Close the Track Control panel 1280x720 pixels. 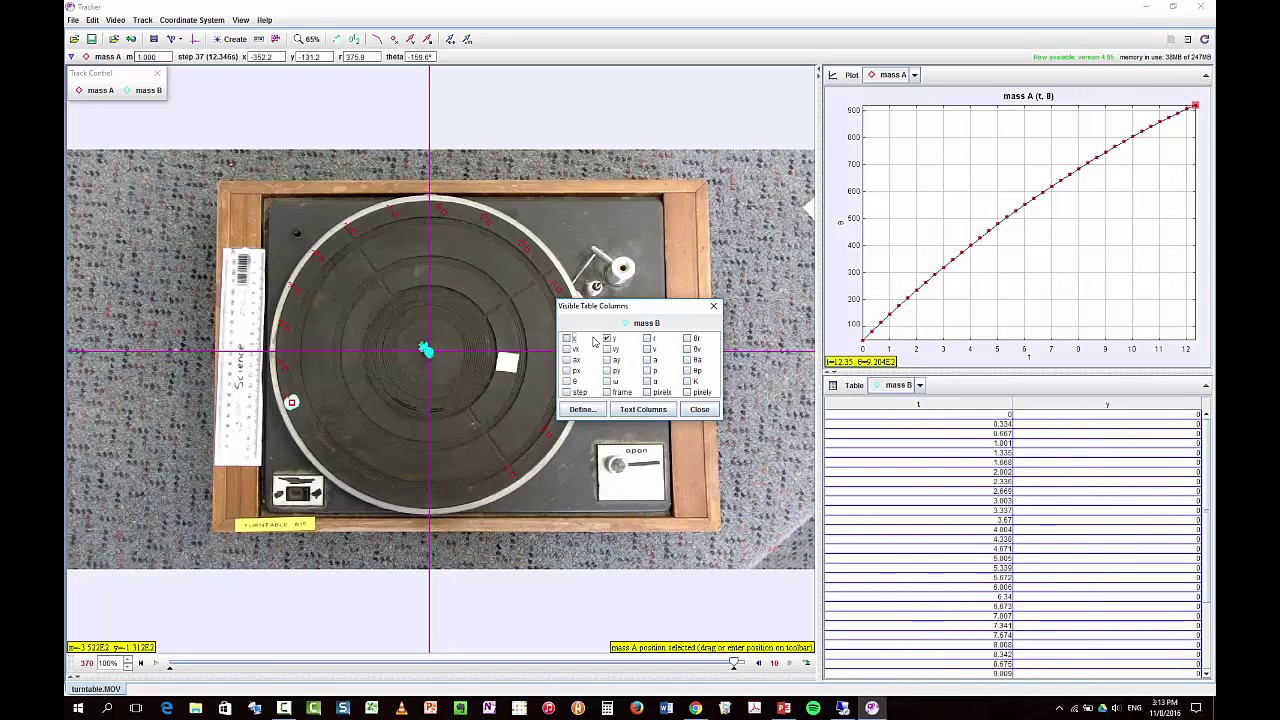(157, 73)
